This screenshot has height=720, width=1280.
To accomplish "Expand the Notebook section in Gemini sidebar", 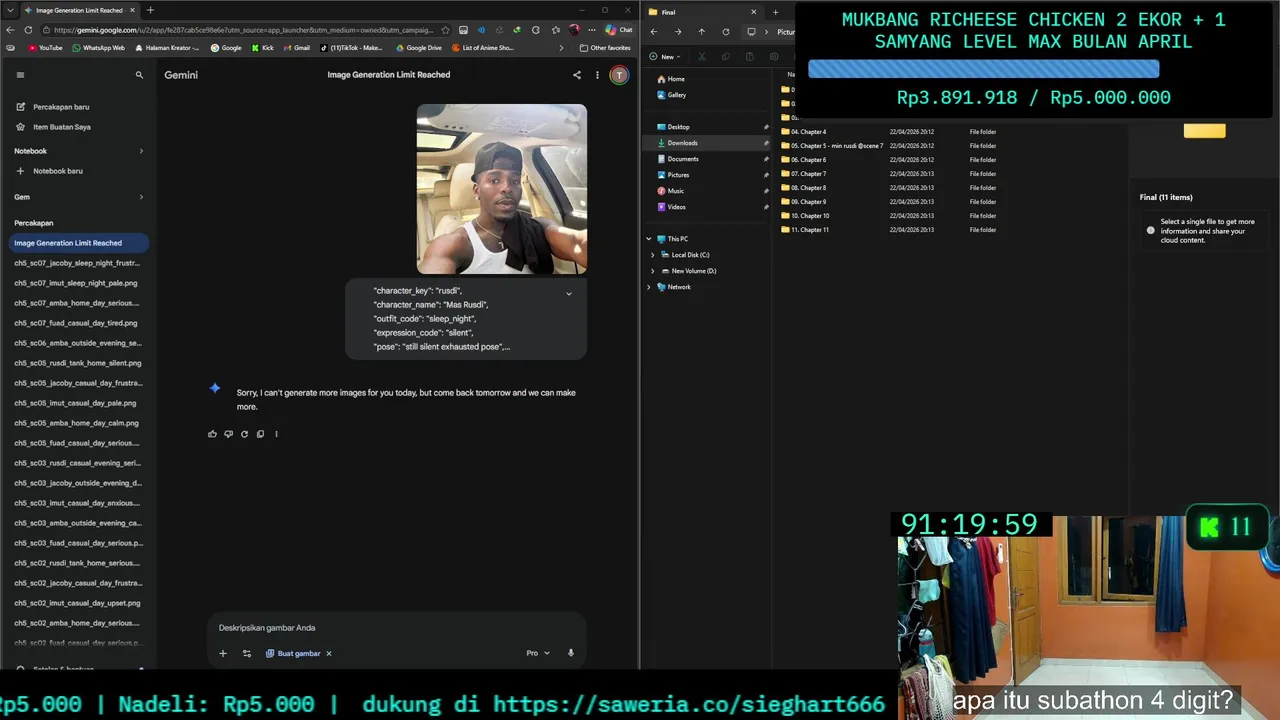I will tap(141, 151).
